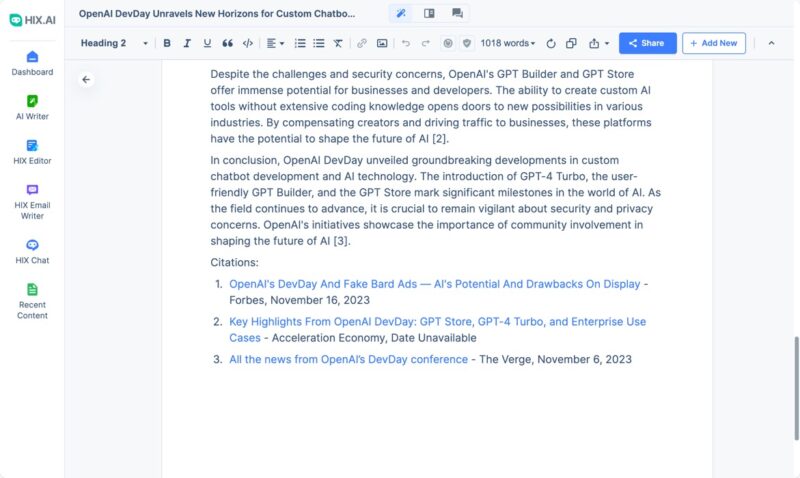The width and height of the screenshot is (800, 478).
Task: Click the Add New button
Action: 714,43
